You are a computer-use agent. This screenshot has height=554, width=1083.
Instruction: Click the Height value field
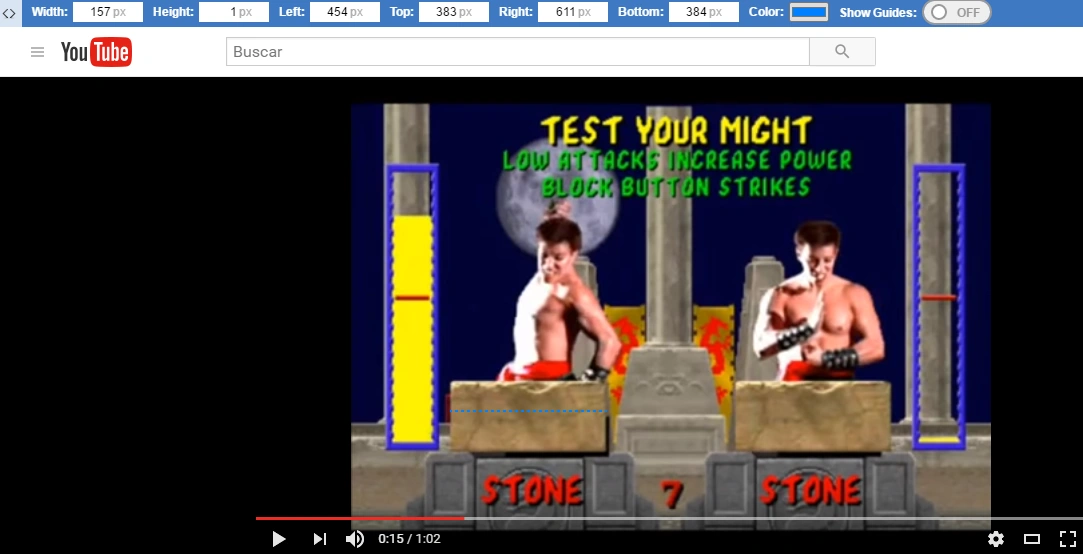tap(233, 12)
